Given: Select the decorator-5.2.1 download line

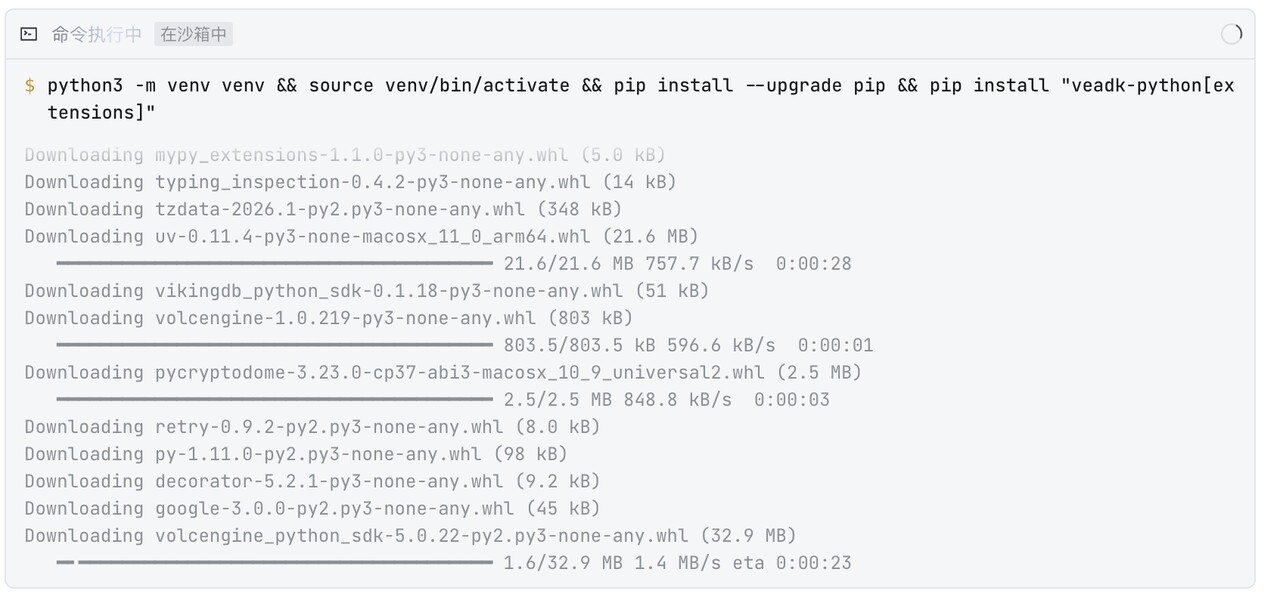Looking at the screenshot, I should (312, 481).
